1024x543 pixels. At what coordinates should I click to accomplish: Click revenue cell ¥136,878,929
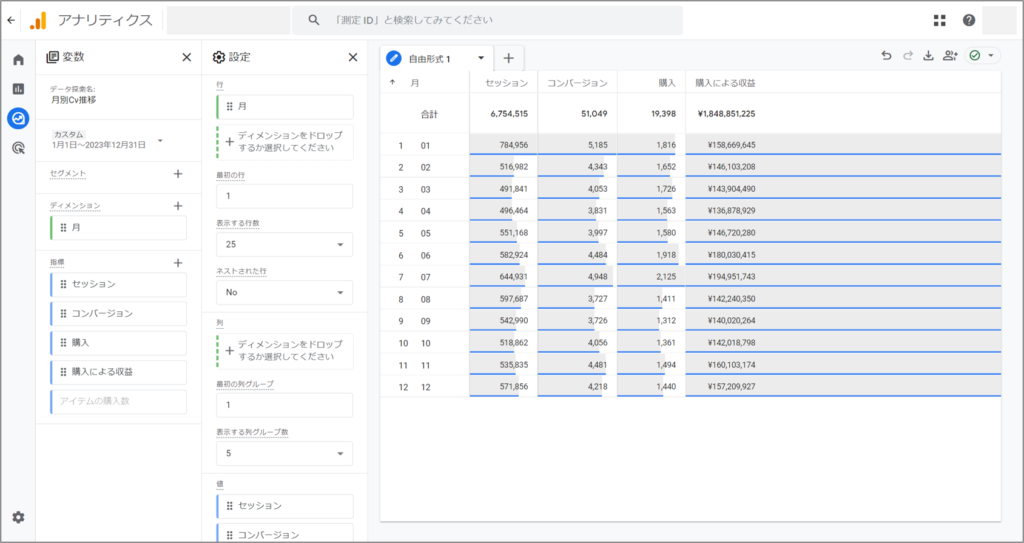pos(731,211)
